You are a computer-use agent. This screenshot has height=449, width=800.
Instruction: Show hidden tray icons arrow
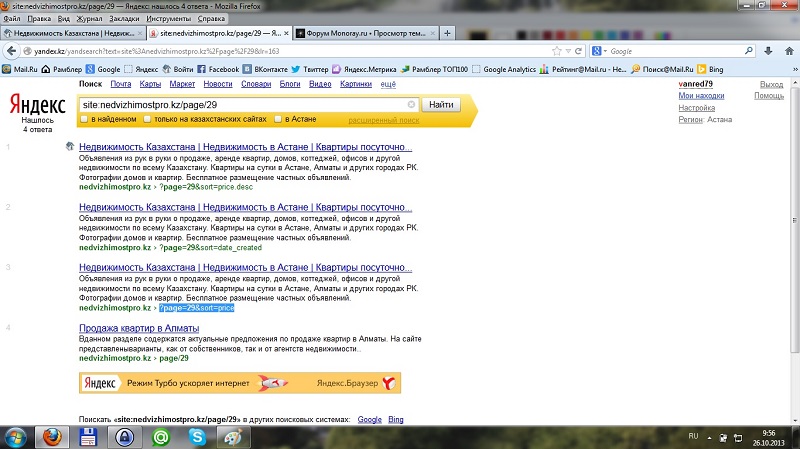(709, 437)
